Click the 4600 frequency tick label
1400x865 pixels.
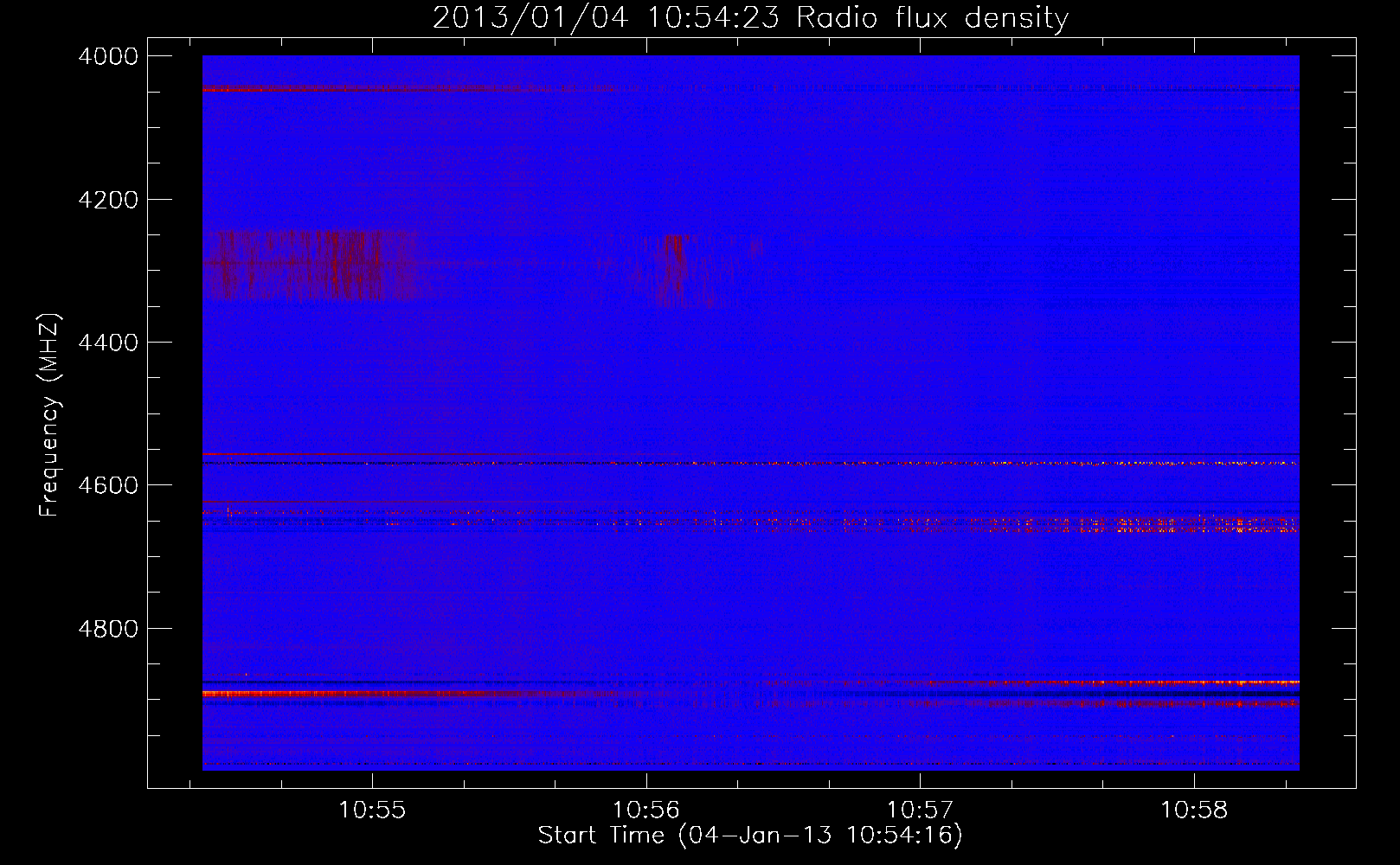coord(108,485)
